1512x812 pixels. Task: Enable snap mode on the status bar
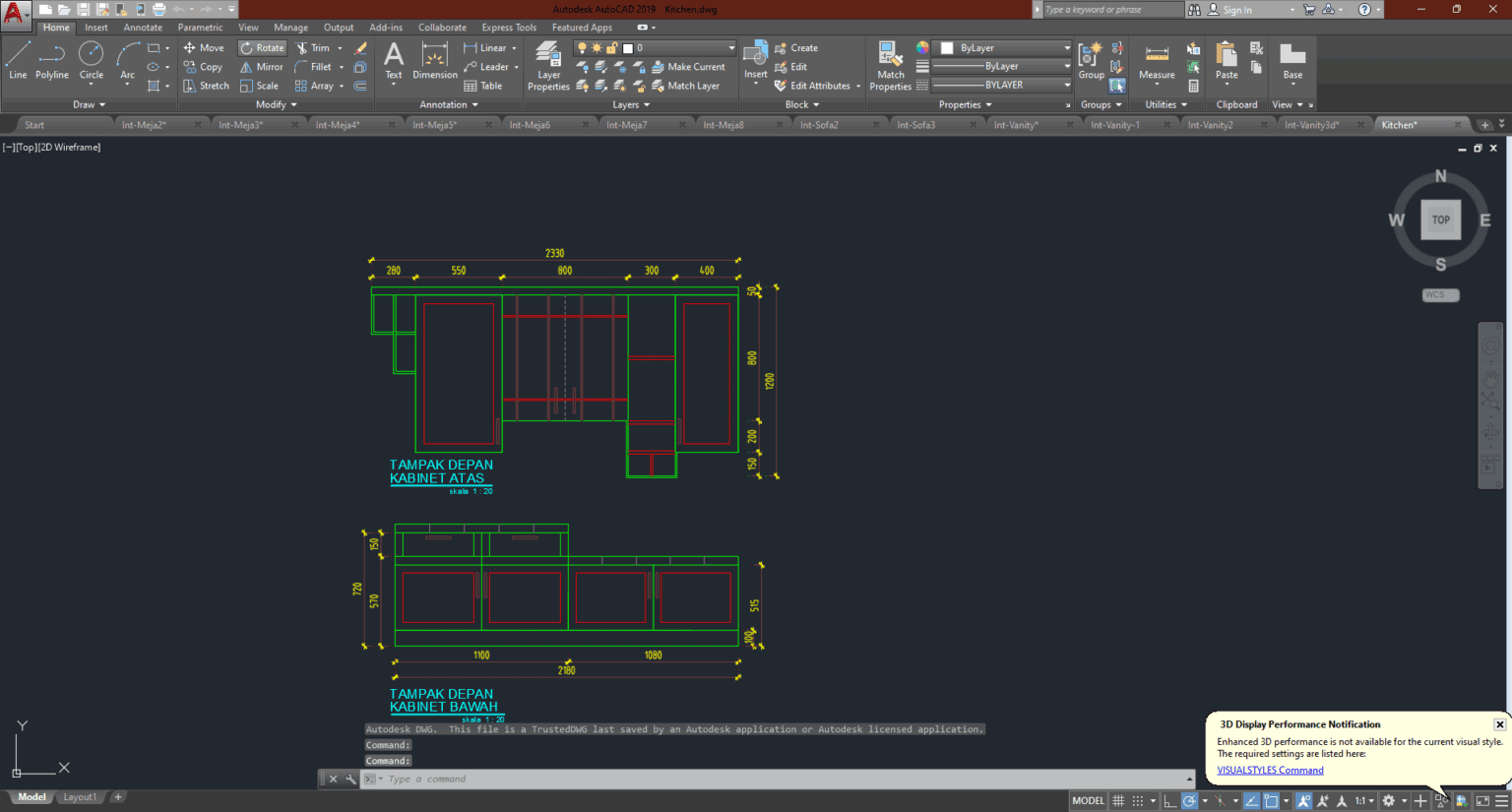click(1138, 800)
